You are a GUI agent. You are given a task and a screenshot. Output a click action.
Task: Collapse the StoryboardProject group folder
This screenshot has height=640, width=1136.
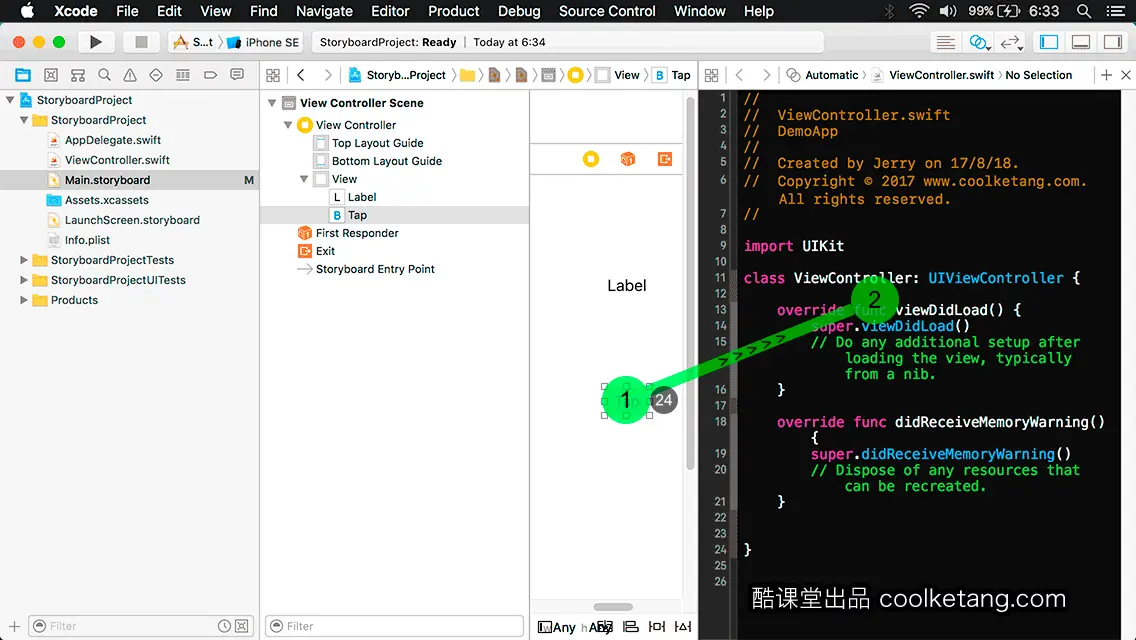(x=24, y=120)
